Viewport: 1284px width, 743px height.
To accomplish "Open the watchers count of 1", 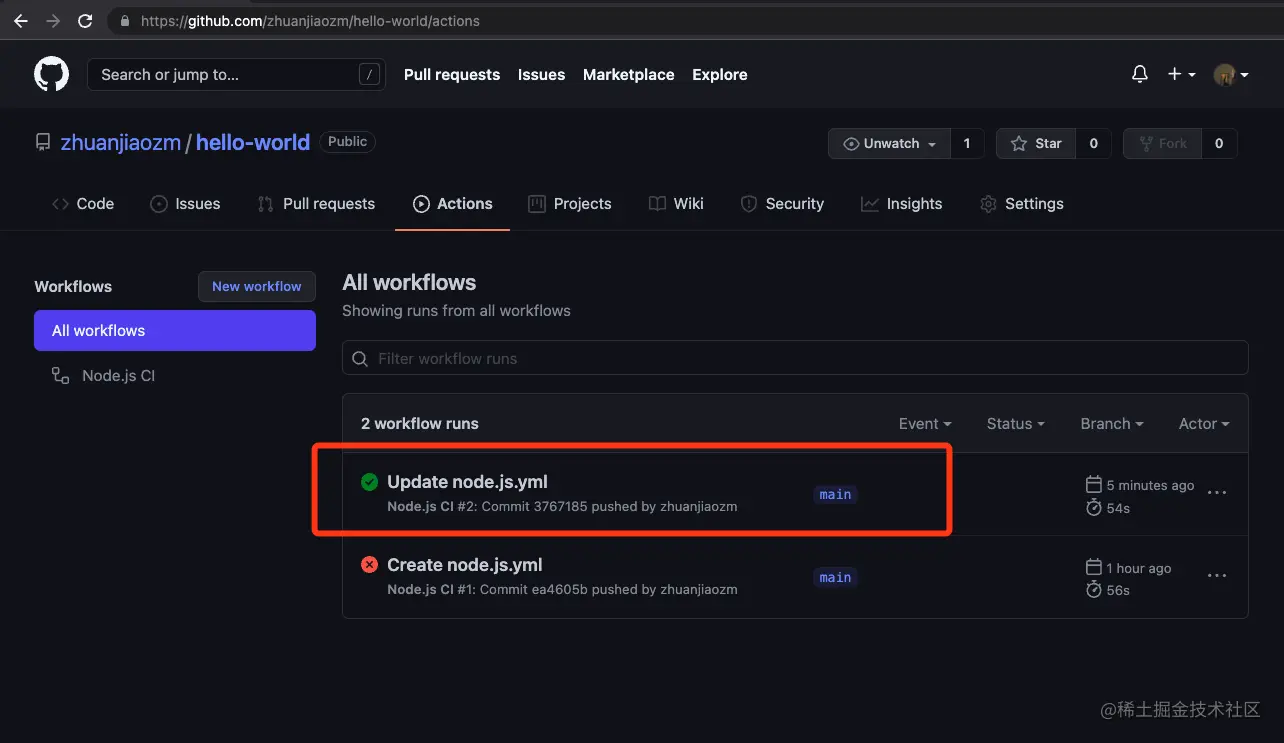I will pyautogui.click(x=967, y=143).
